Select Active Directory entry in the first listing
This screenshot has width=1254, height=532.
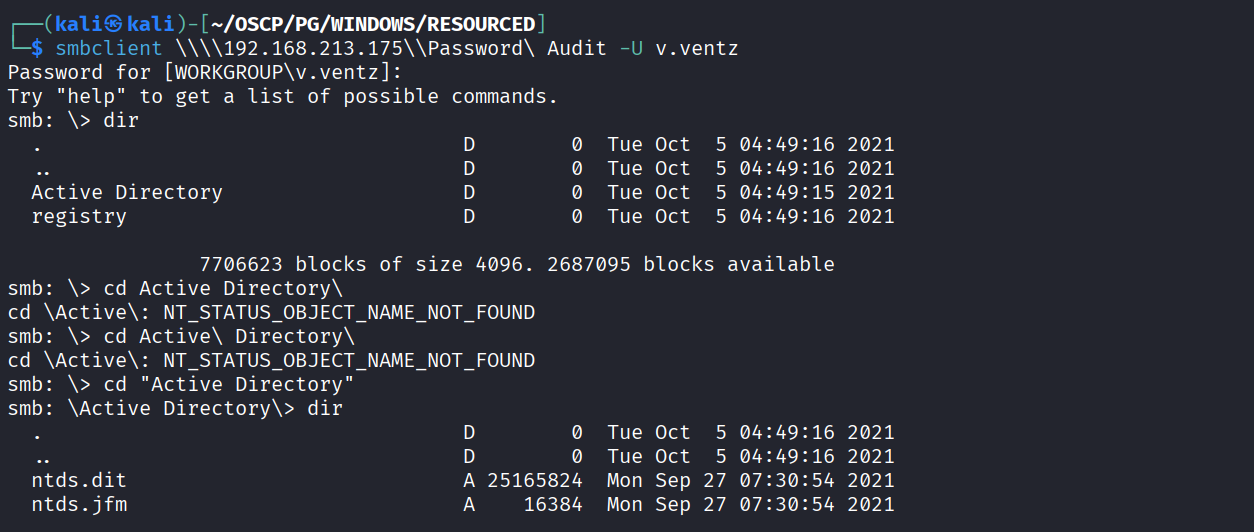(x=127, y=192)
